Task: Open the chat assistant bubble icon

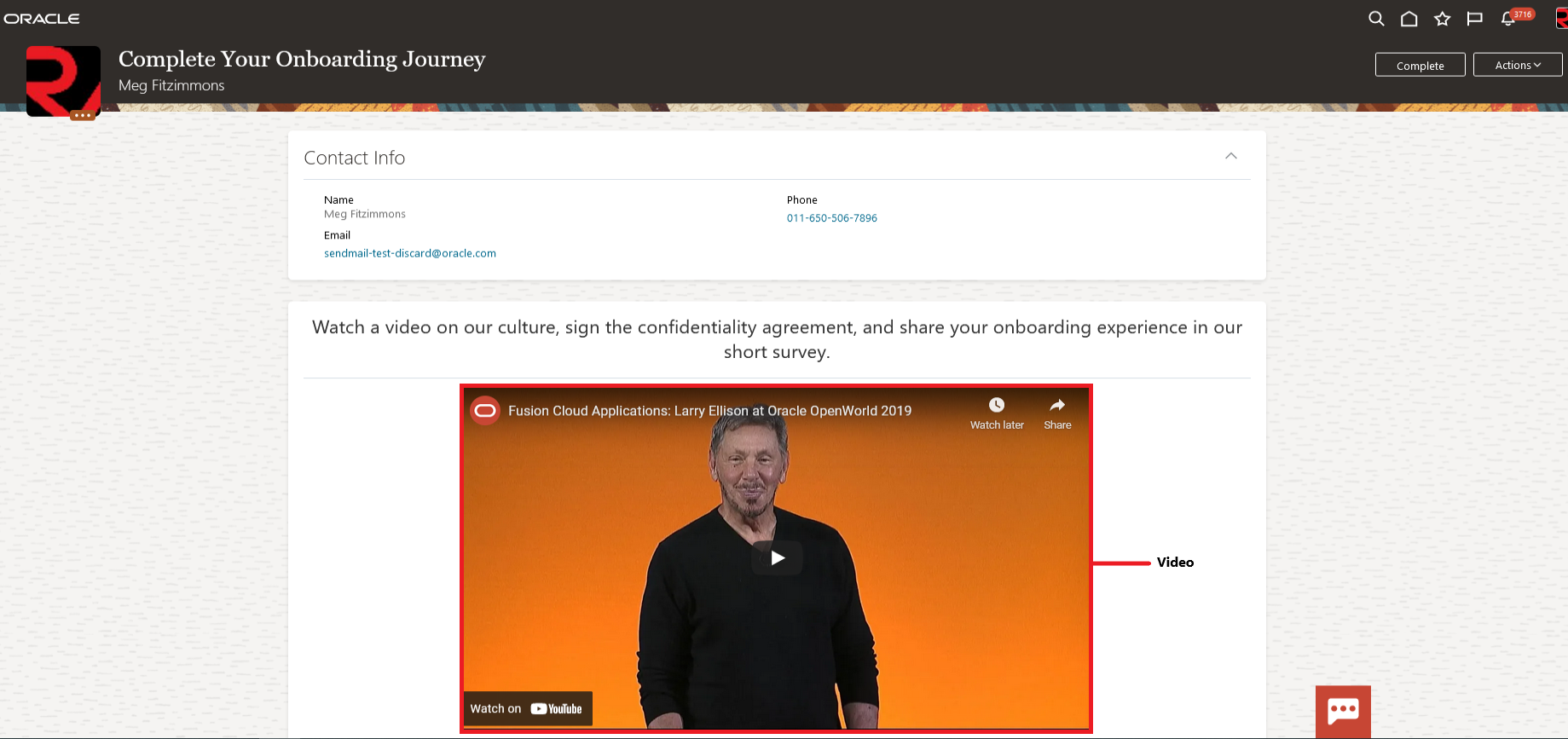Action: 1343,711
